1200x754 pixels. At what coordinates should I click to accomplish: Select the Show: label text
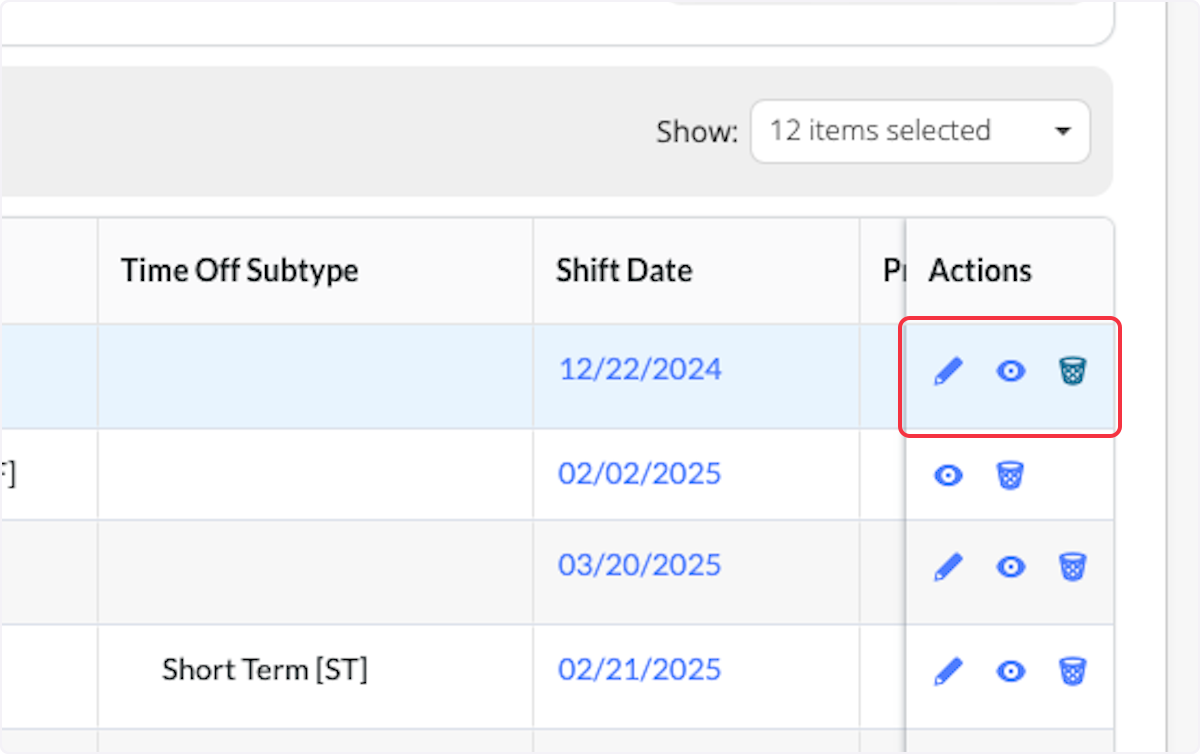click(697, 131)
